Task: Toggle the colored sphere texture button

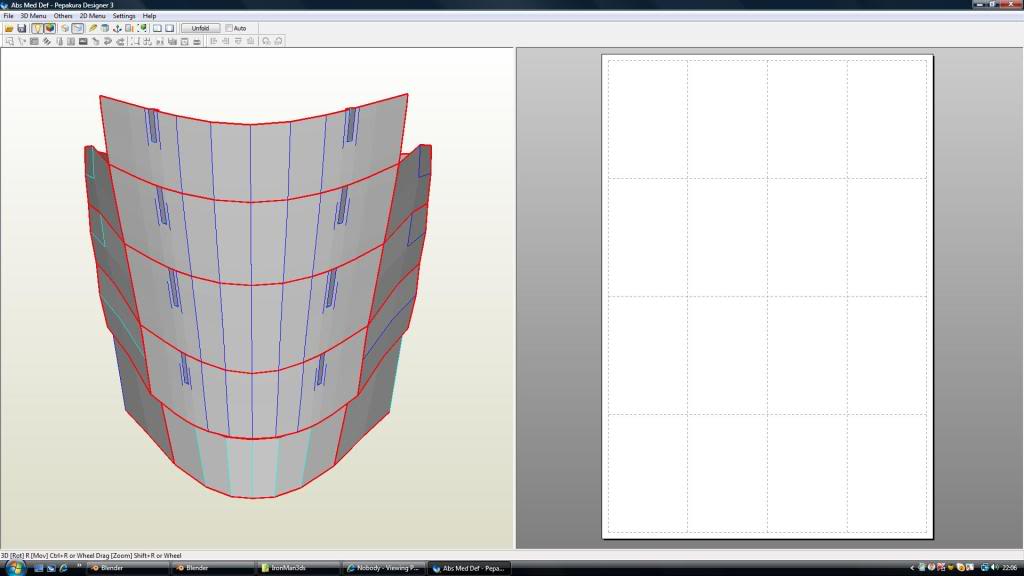Action: [50, 28]
